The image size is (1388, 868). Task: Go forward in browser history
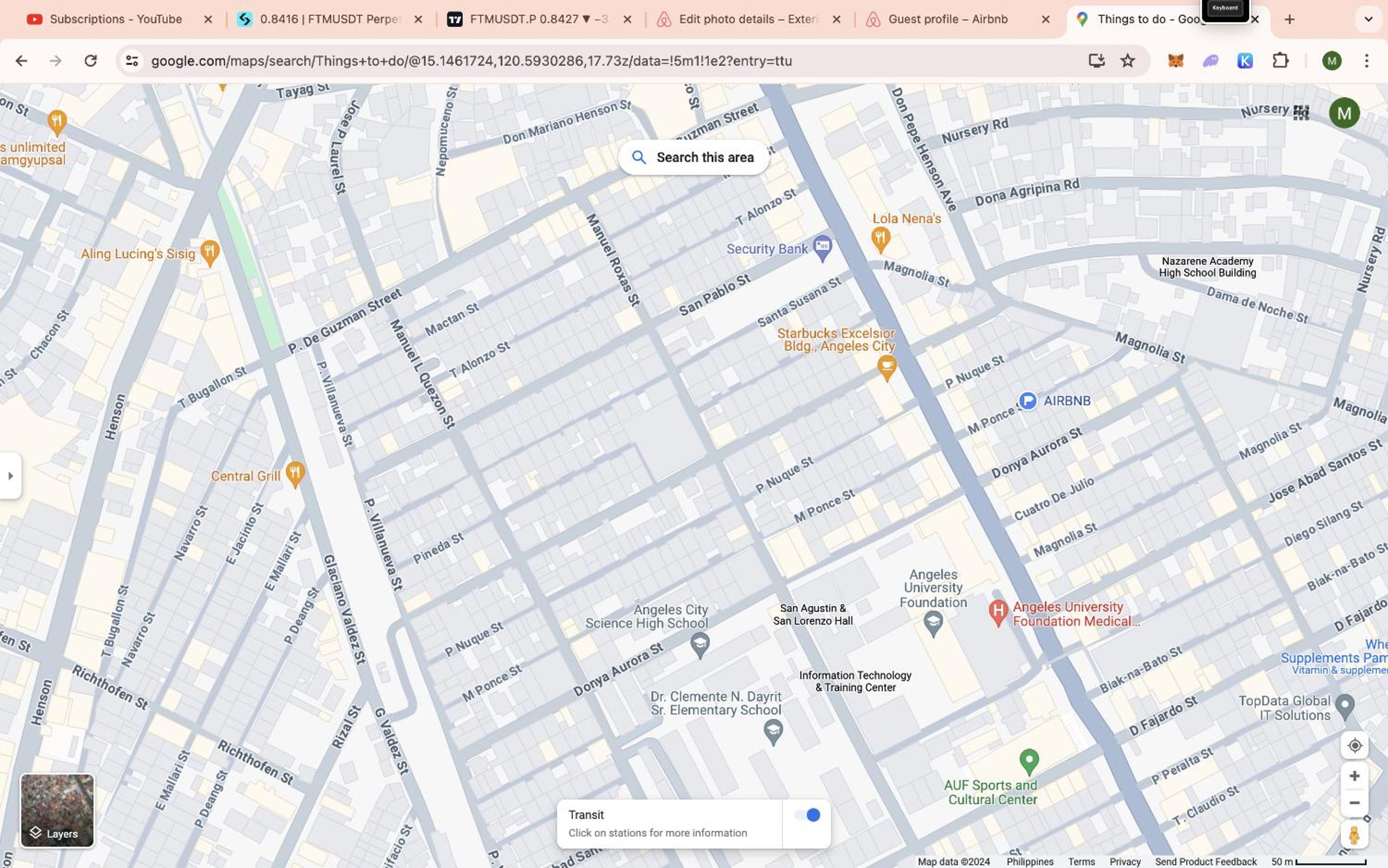(55, 61)
